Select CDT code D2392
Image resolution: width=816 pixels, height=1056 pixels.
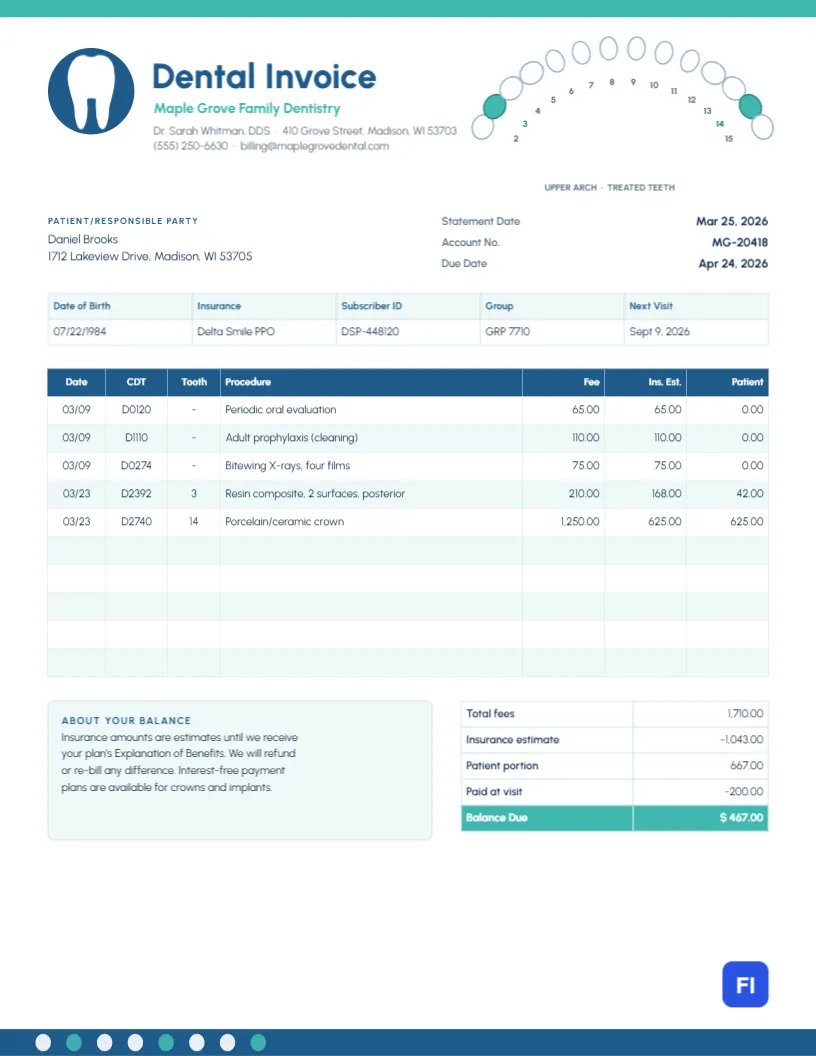click(136, 494)
